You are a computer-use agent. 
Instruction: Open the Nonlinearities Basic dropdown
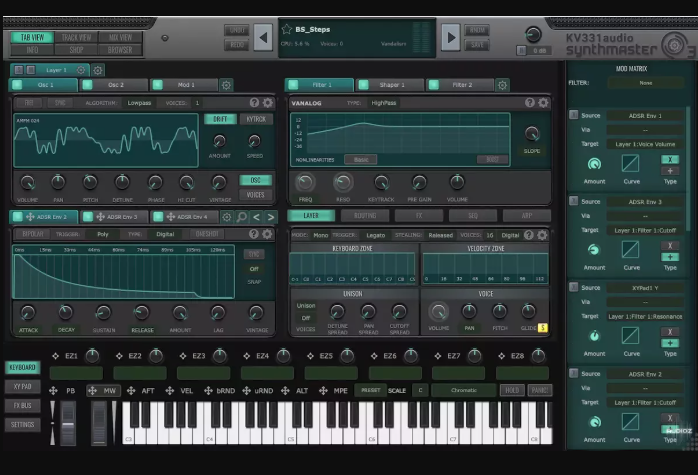pyautogui.click(x=361, y=159)
